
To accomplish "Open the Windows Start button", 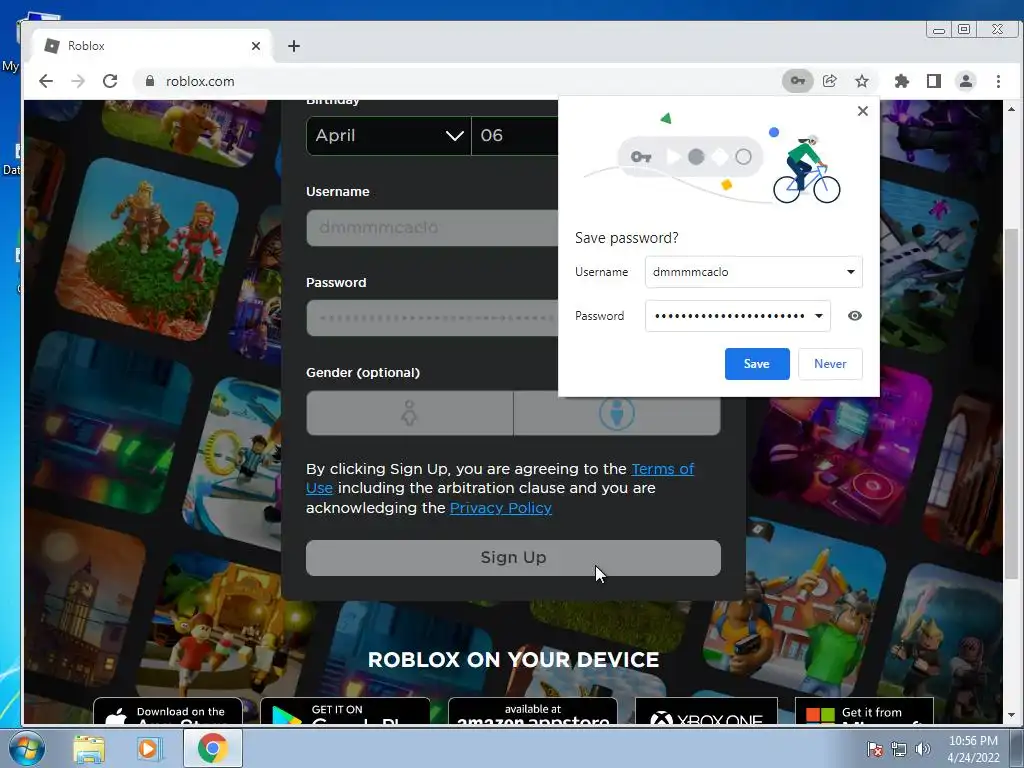I will [26, 748].
